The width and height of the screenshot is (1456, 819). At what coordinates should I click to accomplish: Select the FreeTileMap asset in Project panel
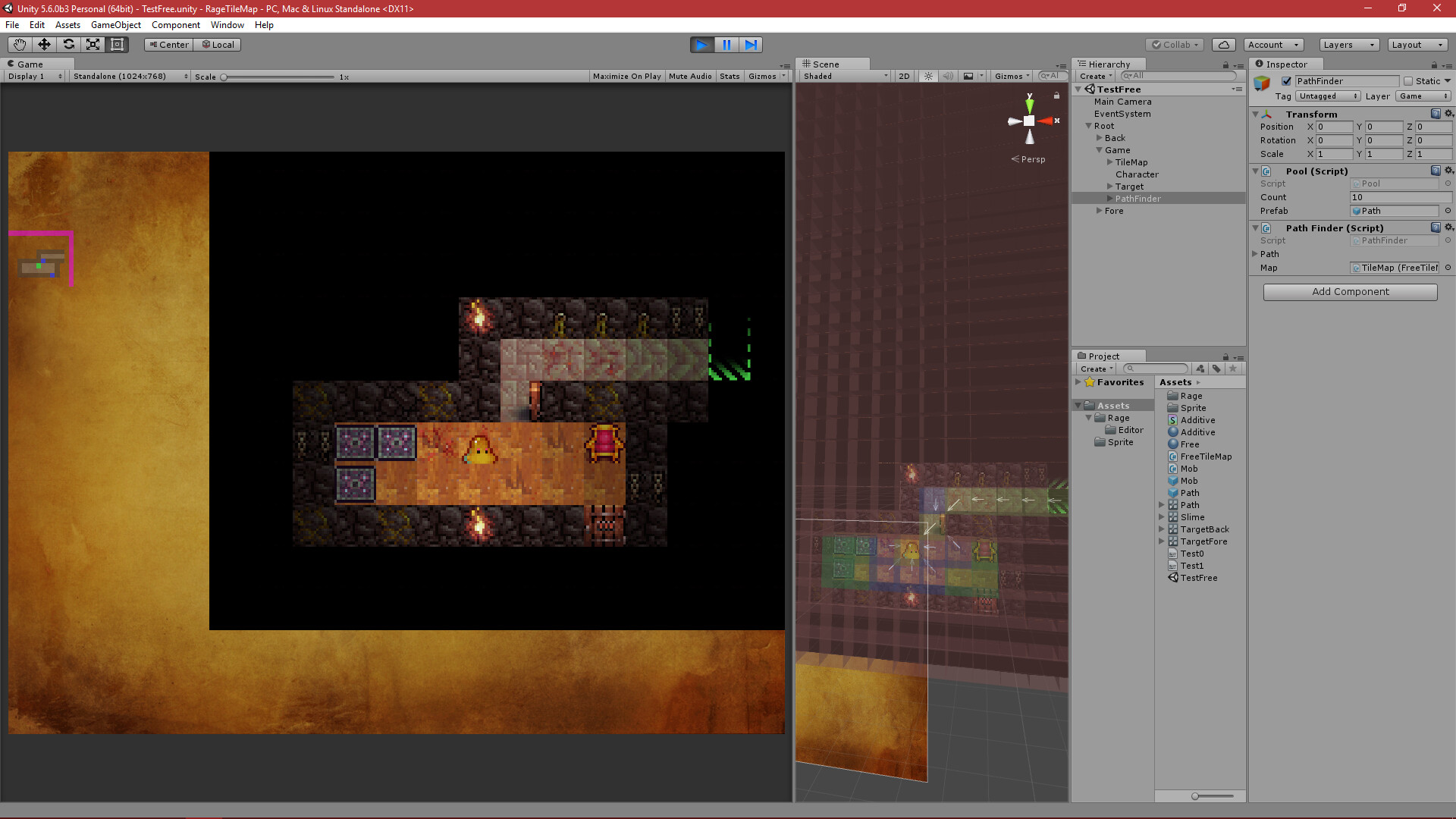point(1205,457)
